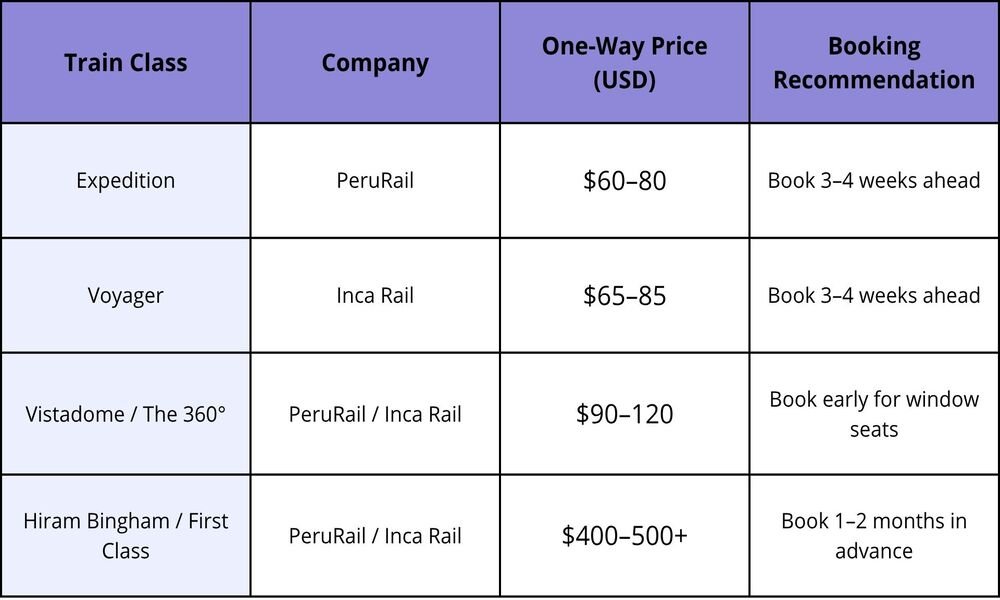This screenshot has width=1000, height=600.
Task: Click the $60–80 price cell
Action: [624, 181]
